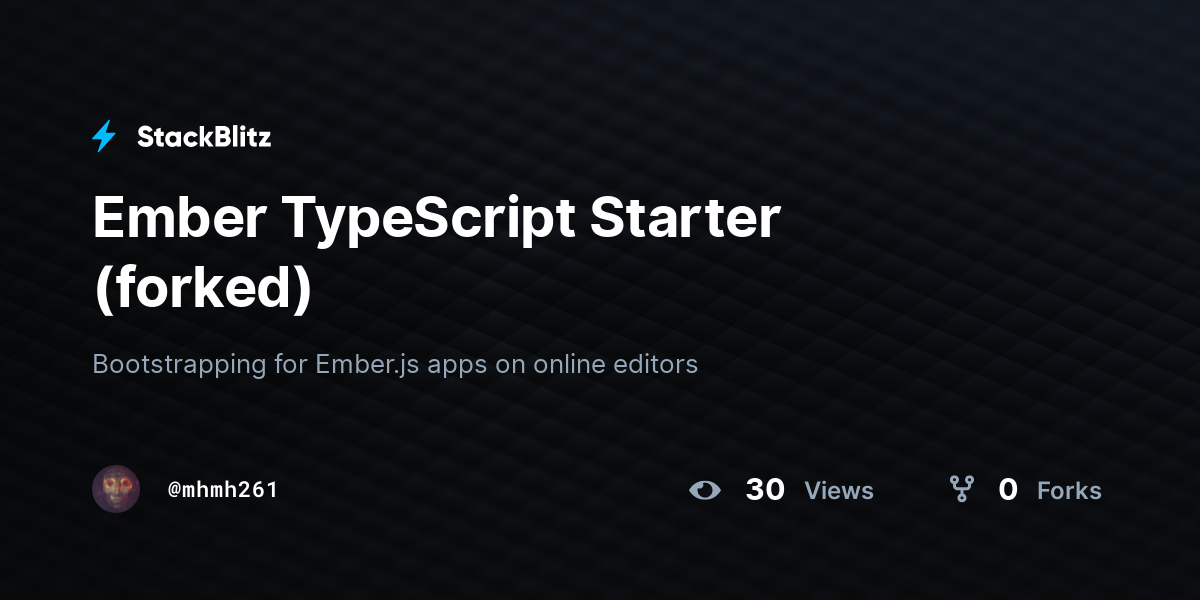Screen dimensions: 1200x600
Task: Select the (forked) text in the title
Action: [x=203, y=288]
